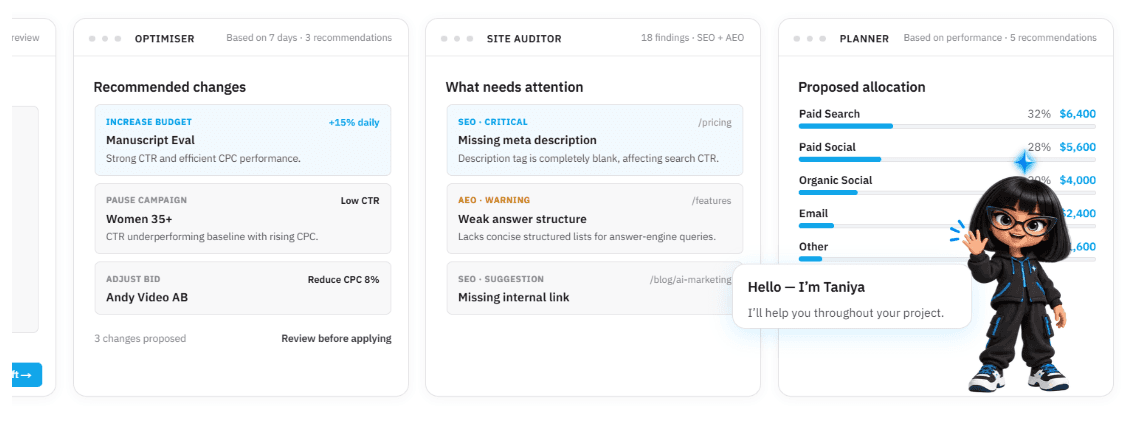Click the window dots on Site Auditor card
This screenshot has height=421, width=1125.
[457, 39]
